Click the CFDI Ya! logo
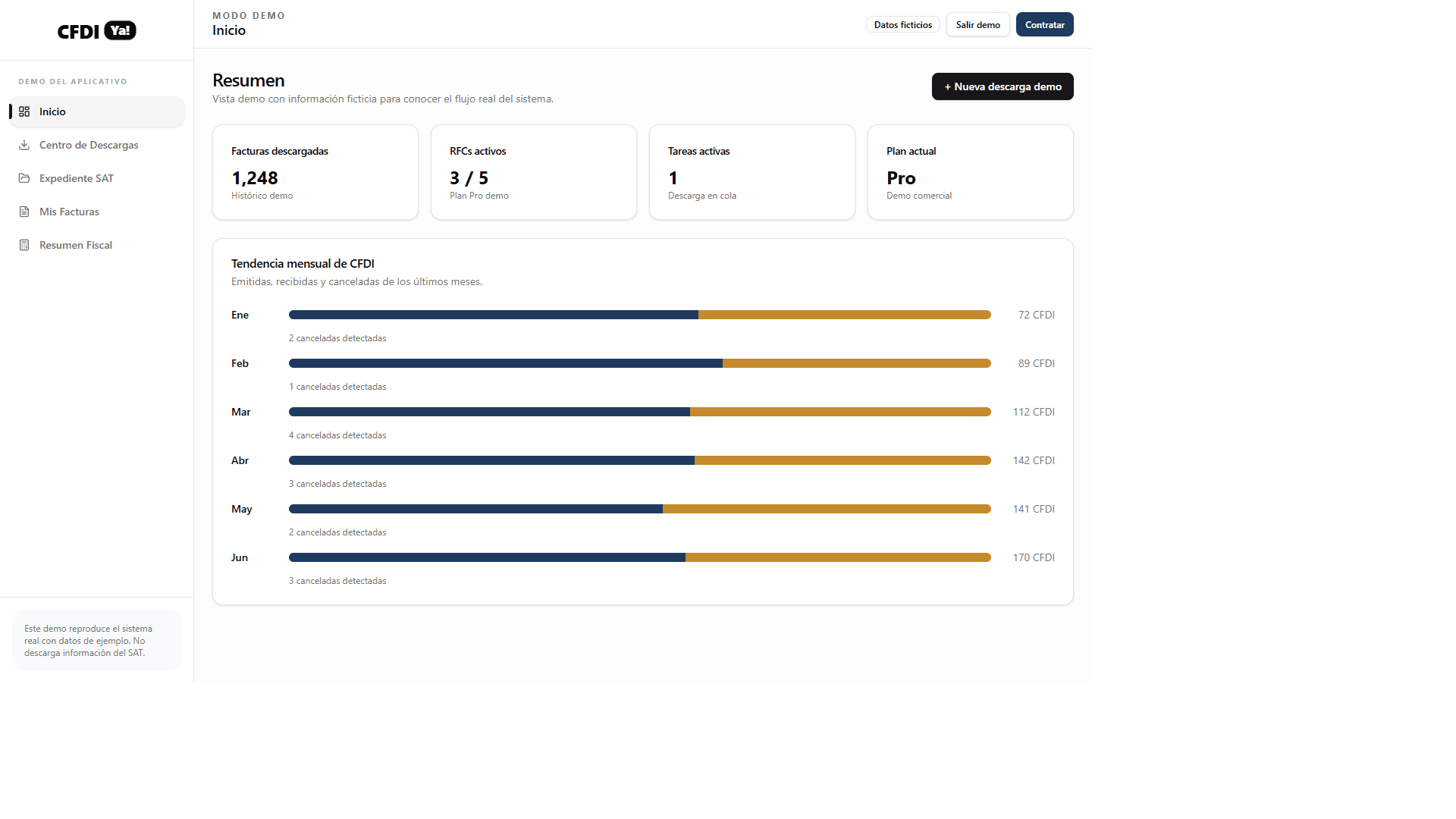Screen dimensions: 1456x819 [97, 30]
